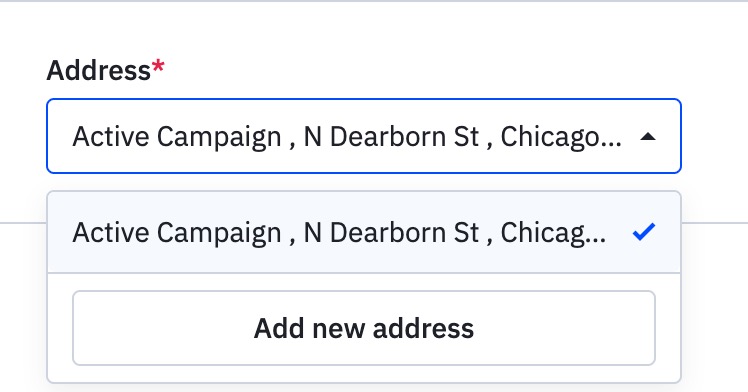Click the Add new address button
The width and height of the screenshot is (748, 392).
tap(364, 328)
